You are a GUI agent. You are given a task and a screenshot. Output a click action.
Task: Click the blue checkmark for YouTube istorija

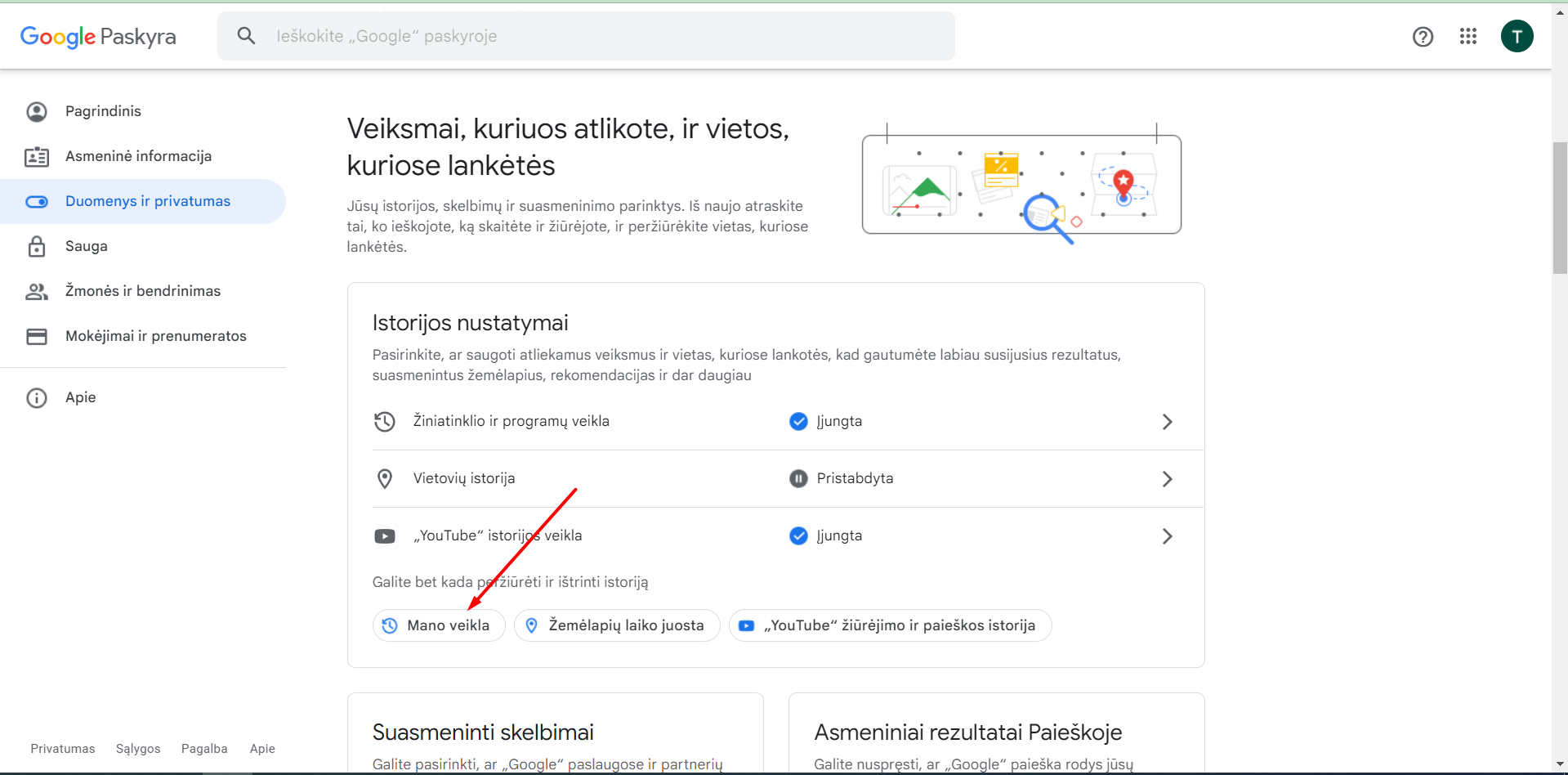pos(798,535)
